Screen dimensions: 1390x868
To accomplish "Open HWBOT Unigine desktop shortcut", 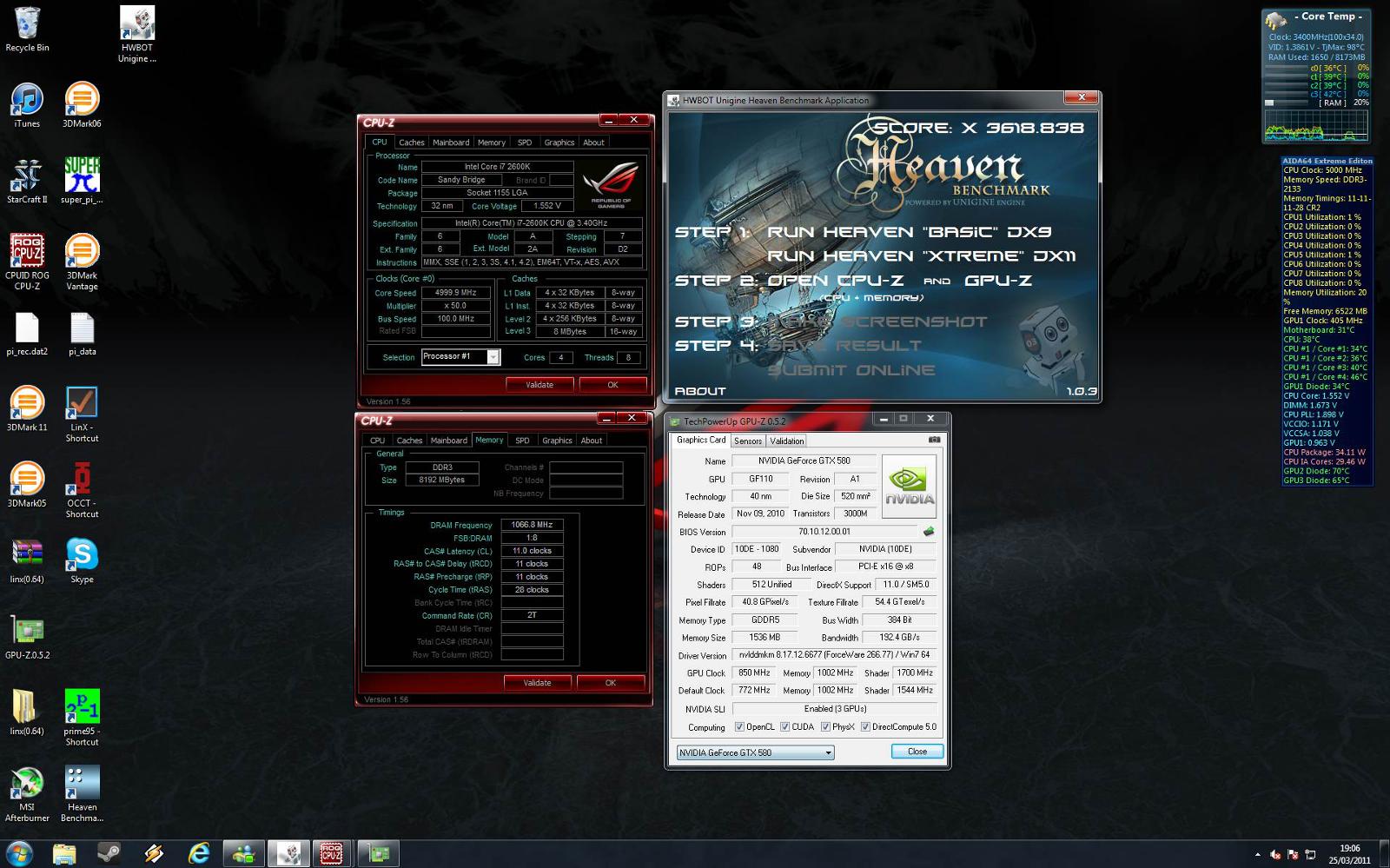I will [137, 35].
